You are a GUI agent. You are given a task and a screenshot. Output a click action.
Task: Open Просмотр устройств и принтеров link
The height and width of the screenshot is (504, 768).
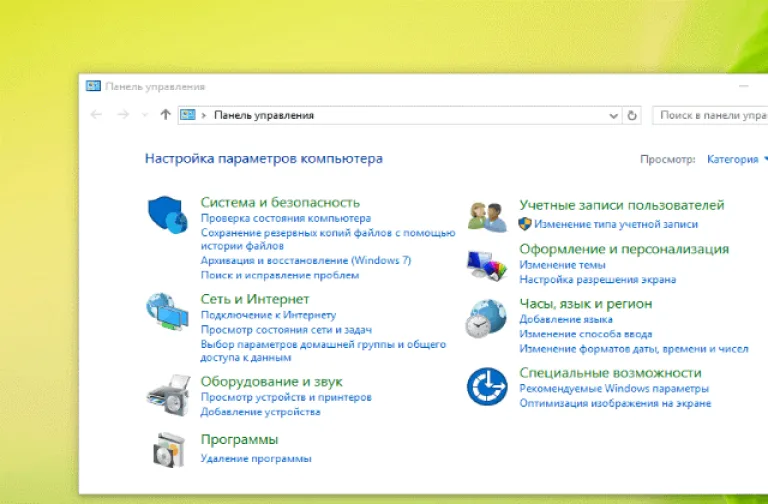tap(286, 397)
